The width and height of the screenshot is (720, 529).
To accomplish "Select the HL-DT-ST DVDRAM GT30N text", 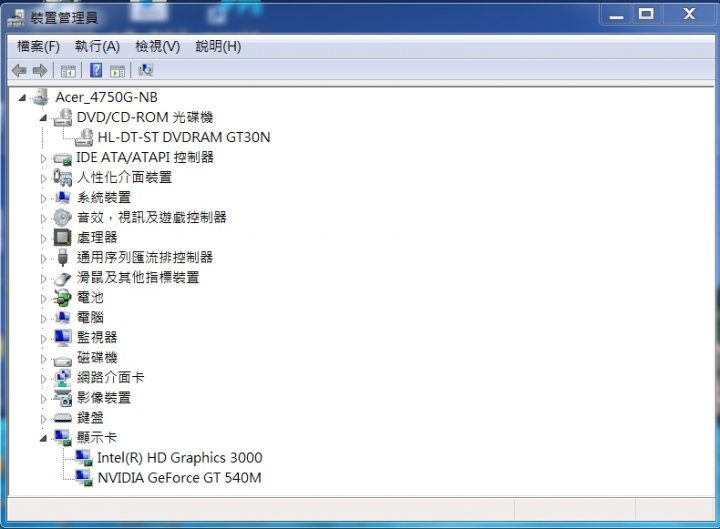I will 184,137.
